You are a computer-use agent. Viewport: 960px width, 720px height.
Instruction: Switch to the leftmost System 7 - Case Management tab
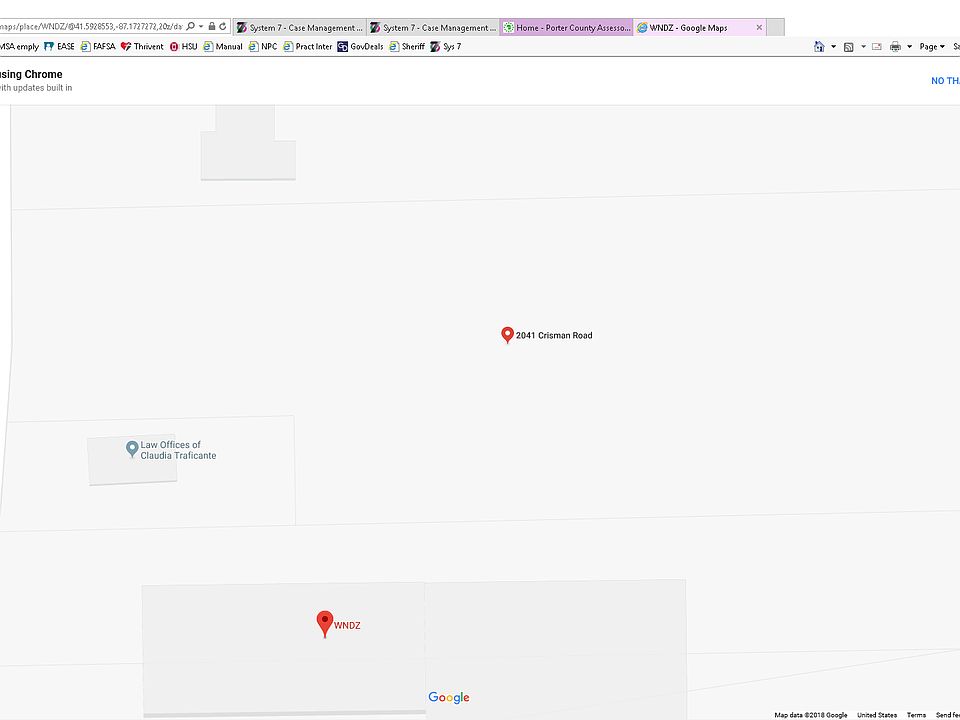[299, 28]
